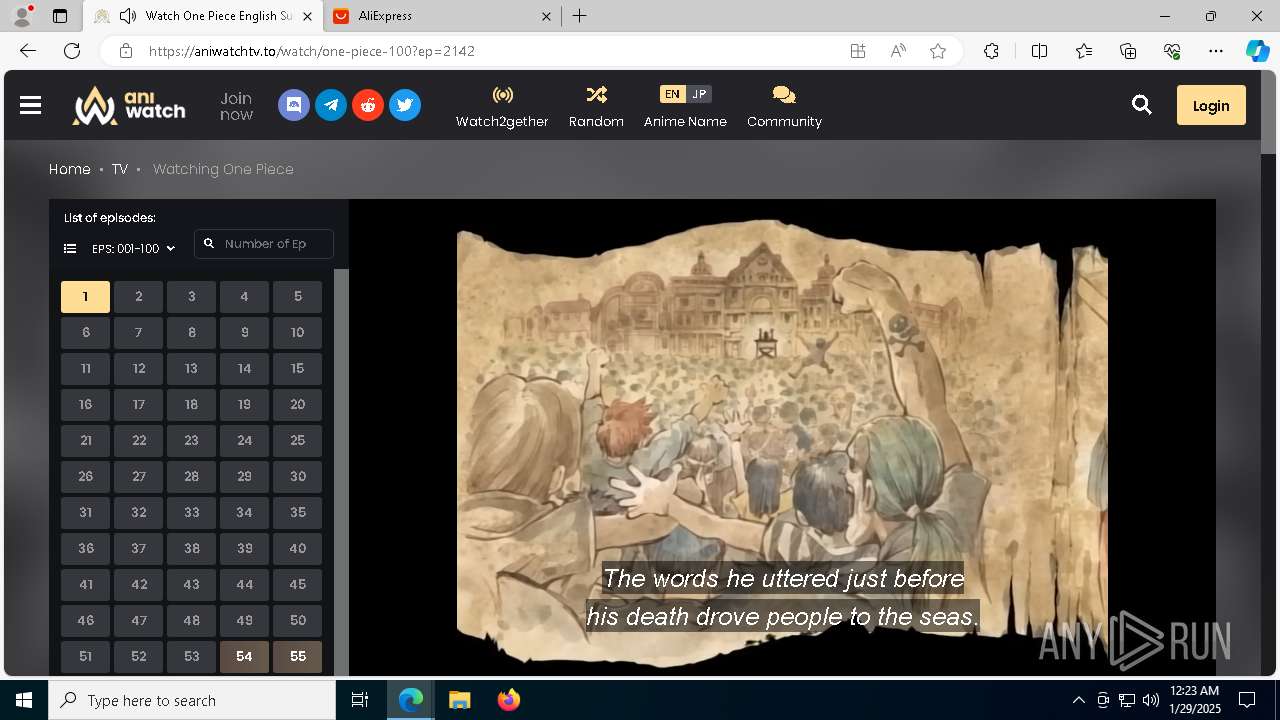
Task: Open the clock showing 12:23 AM
Action: [1194, 700]
